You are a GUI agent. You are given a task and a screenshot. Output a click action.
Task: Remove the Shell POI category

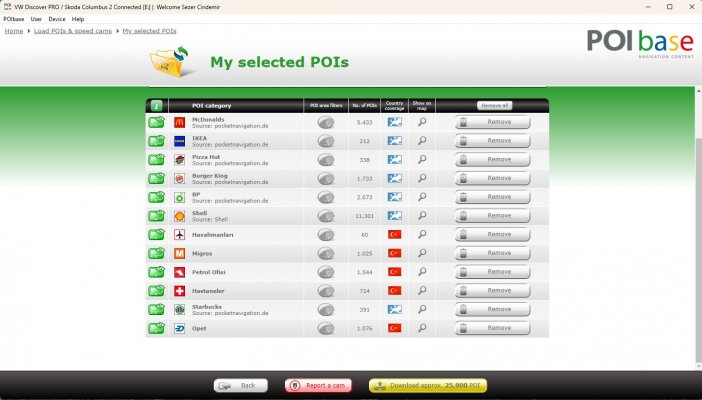tap(492, 215)
